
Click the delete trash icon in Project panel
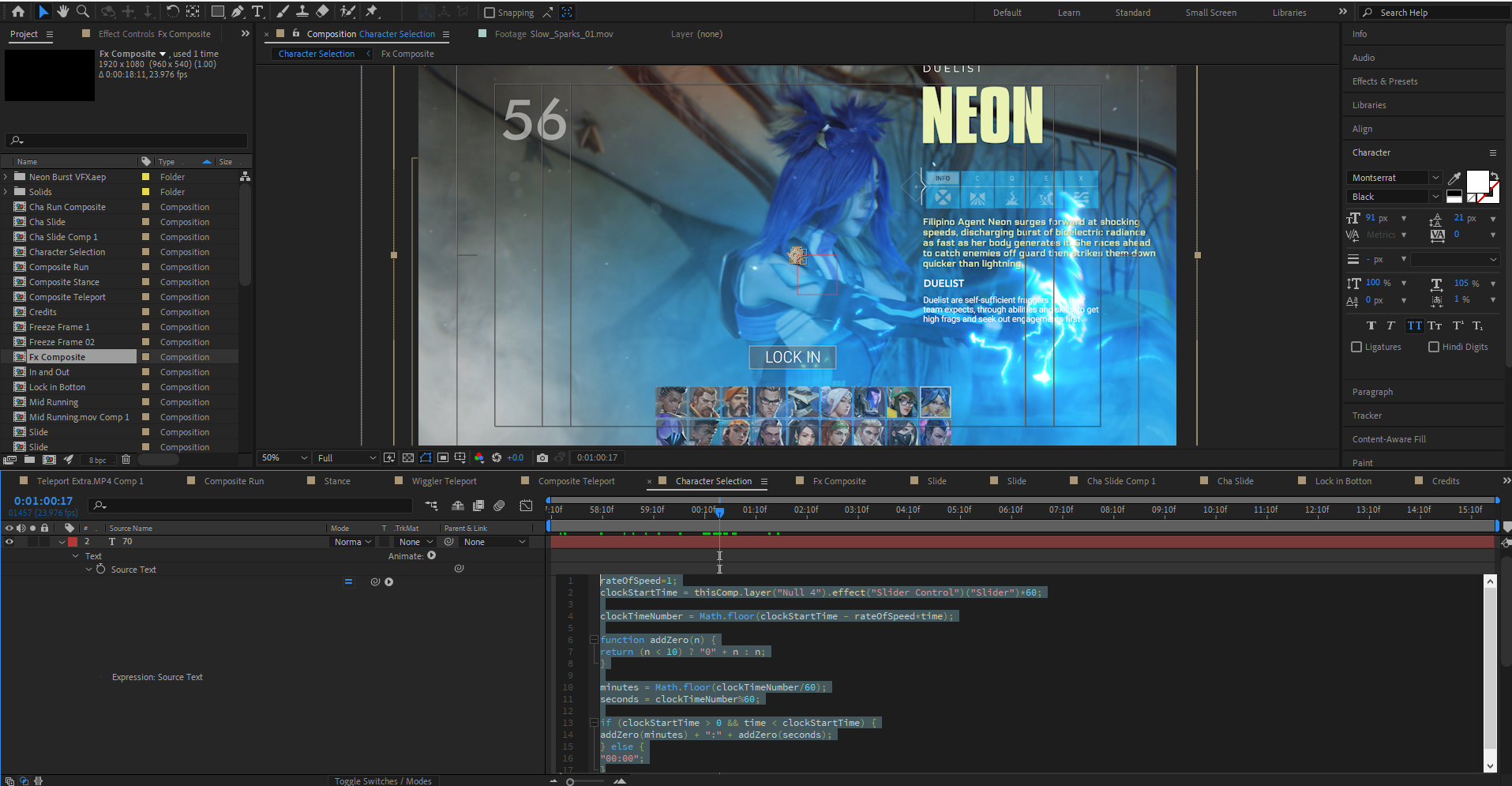coord(126,459)
